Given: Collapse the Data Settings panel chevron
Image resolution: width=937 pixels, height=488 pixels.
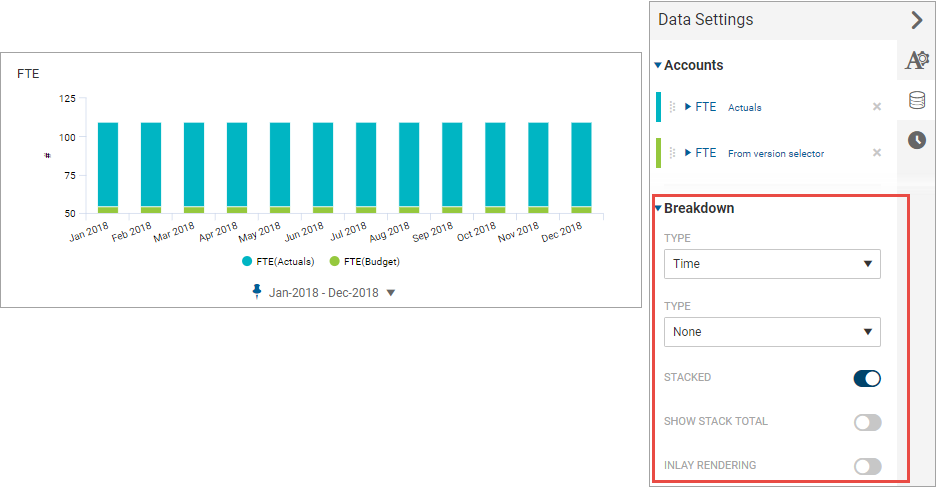Looking at the screenshot, I should 917,20.
